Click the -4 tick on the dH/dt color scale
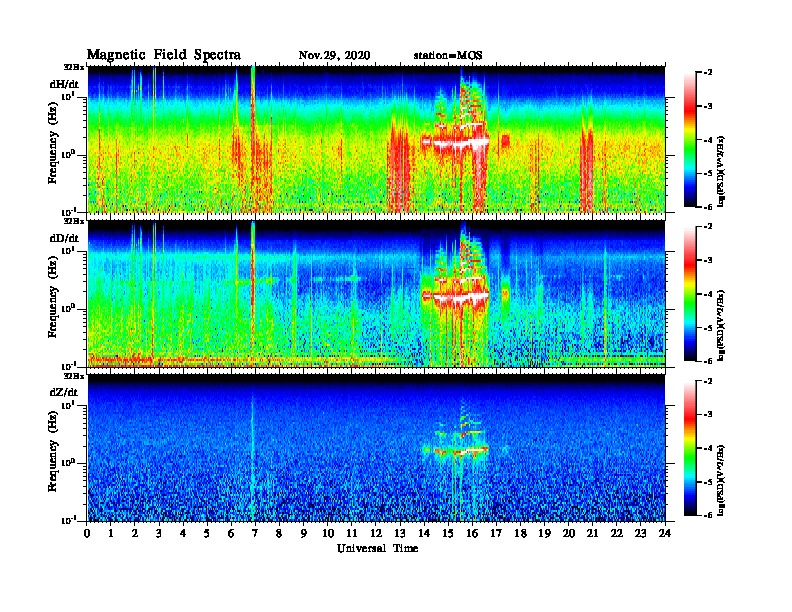This screenshot has height=612, width=792. [708, 140]
